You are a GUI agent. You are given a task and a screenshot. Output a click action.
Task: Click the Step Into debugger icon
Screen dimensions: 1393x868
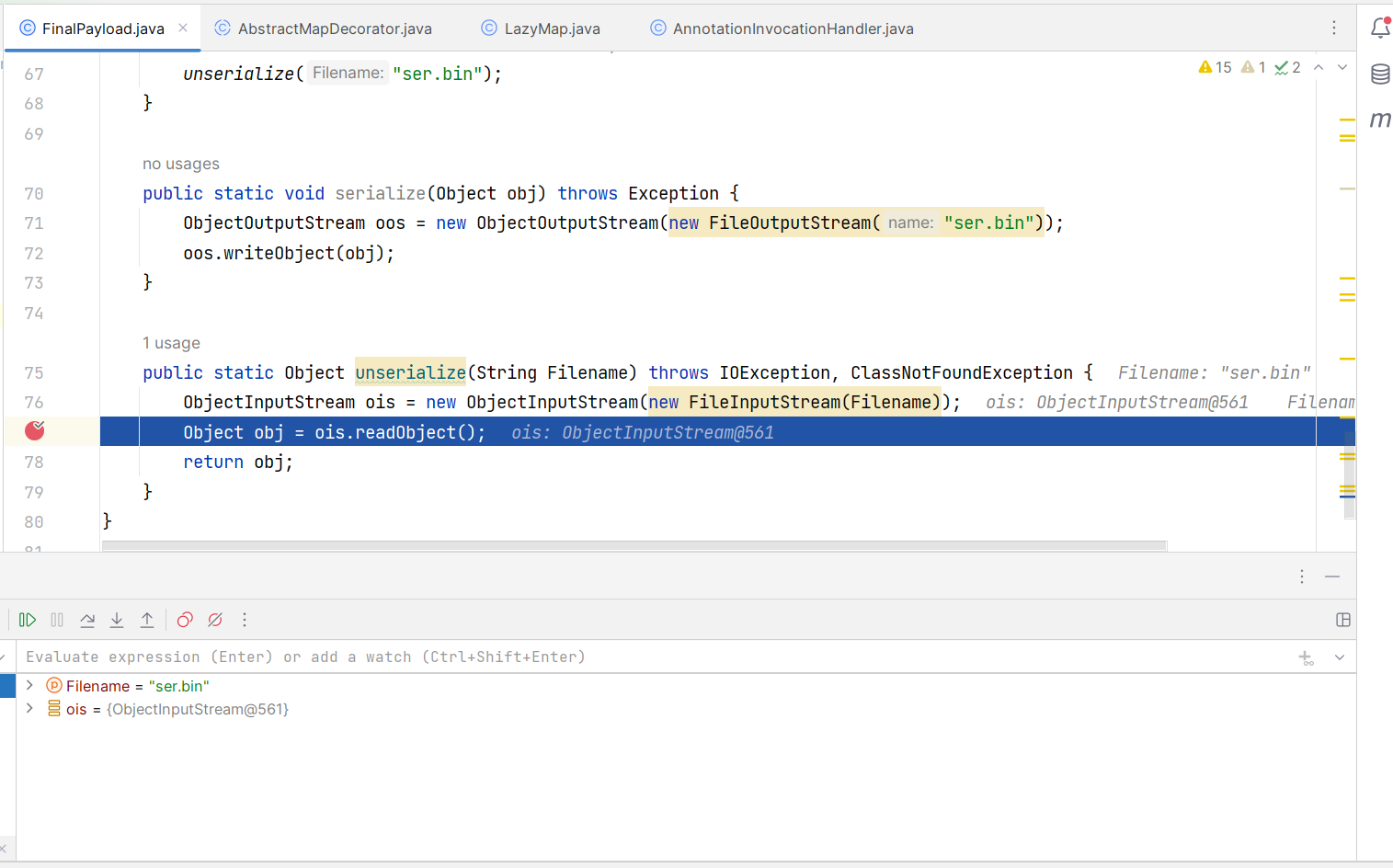coord(117,620)
